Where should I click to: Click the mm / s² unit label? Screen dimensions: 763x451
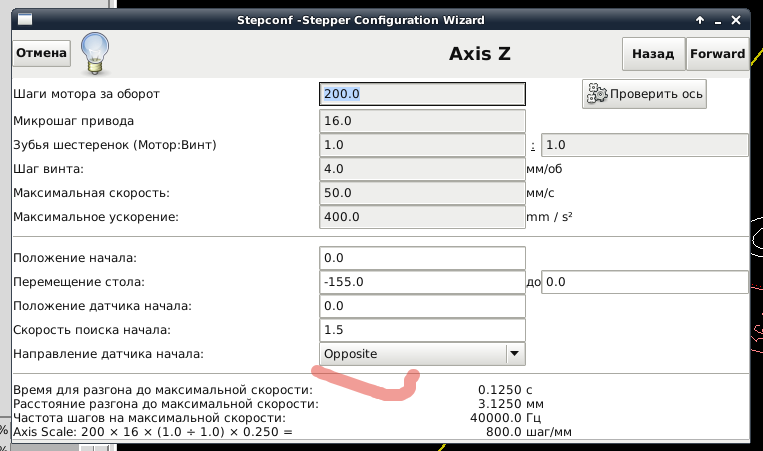pyautogui.click(x=549, y=216)
